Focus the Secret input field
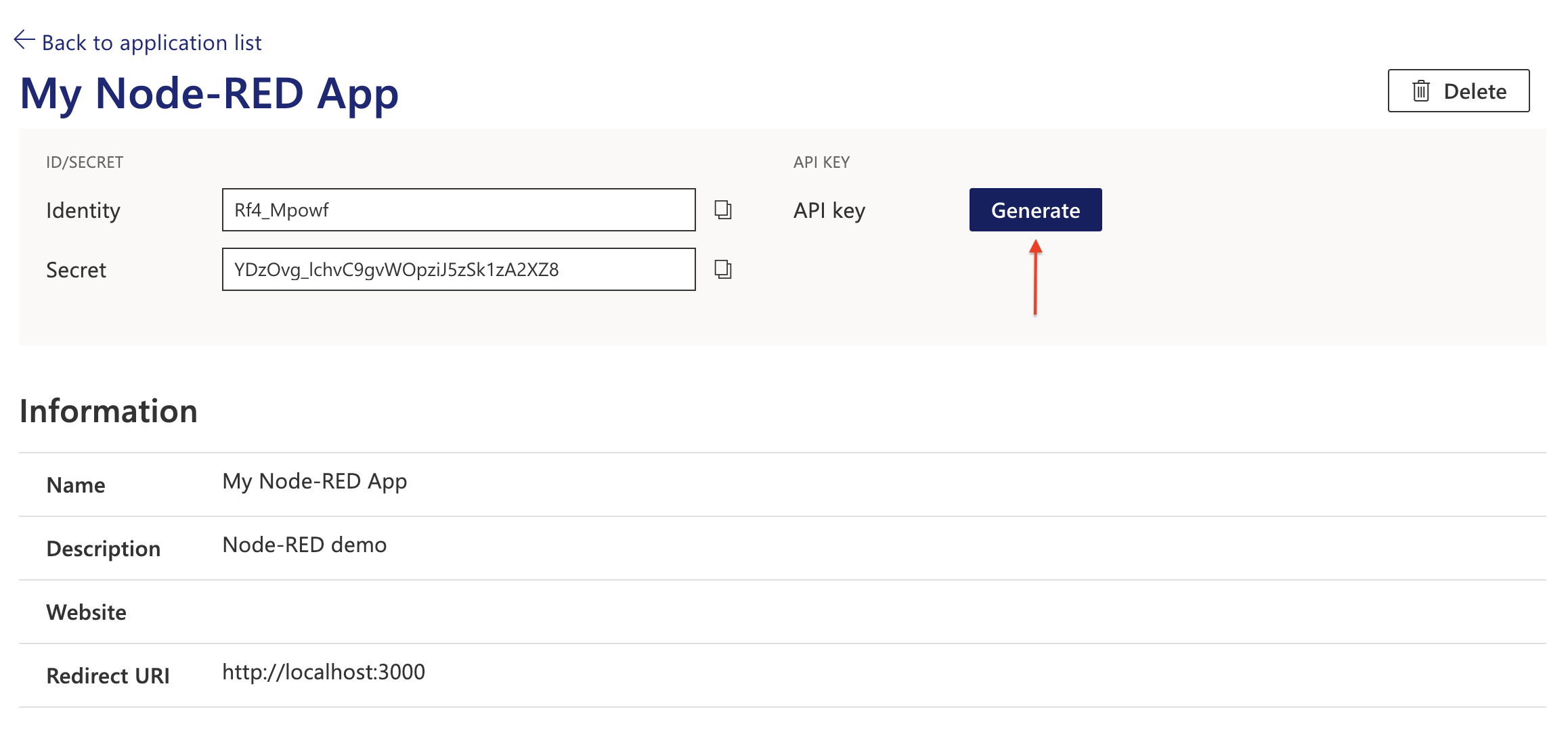The image size is (1568, 747). (x=458, y=269)
